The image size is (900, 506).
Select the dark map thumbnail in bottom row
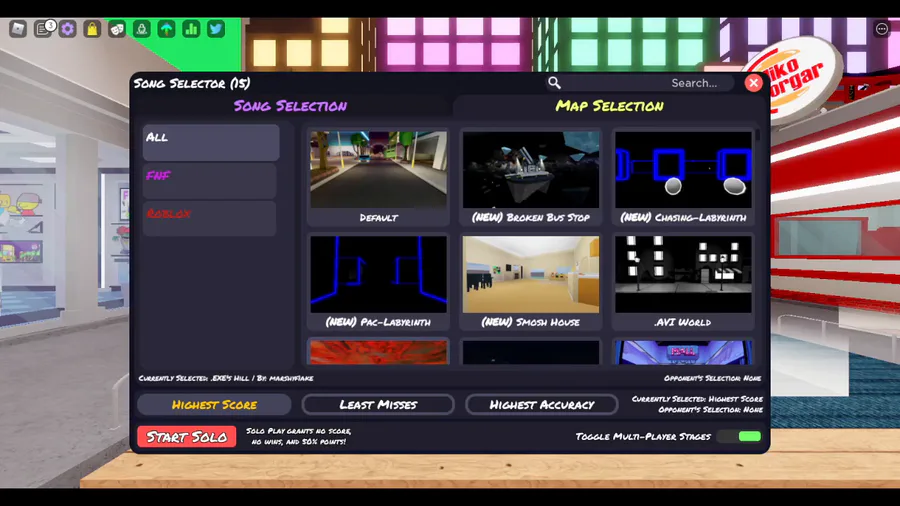[531, 352]
